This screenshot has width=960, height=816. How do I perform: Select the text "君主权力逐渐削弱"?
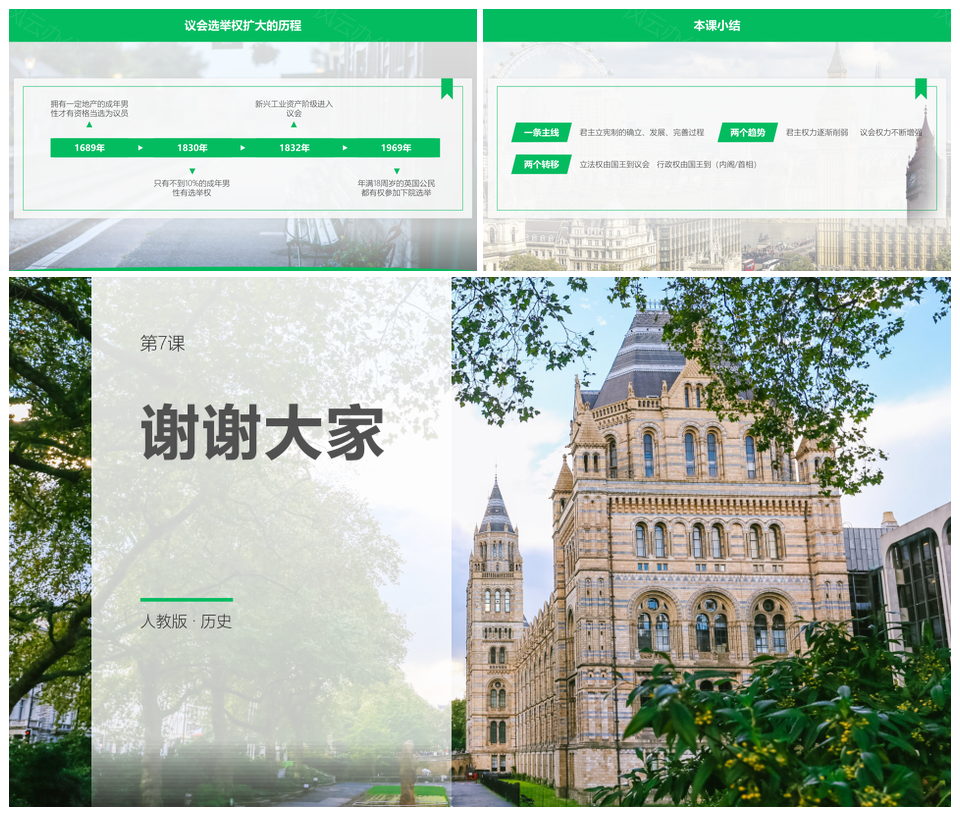click(817, 132)
